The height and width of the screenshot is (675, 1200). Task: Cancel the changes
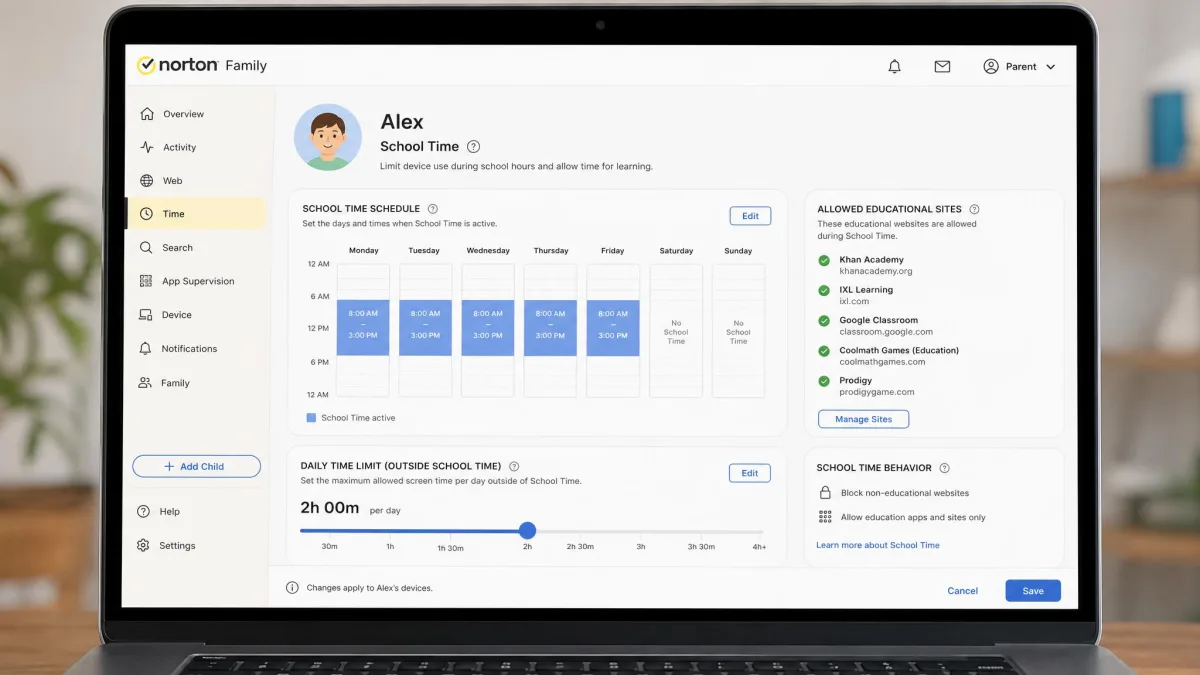(x=962, y=591)
